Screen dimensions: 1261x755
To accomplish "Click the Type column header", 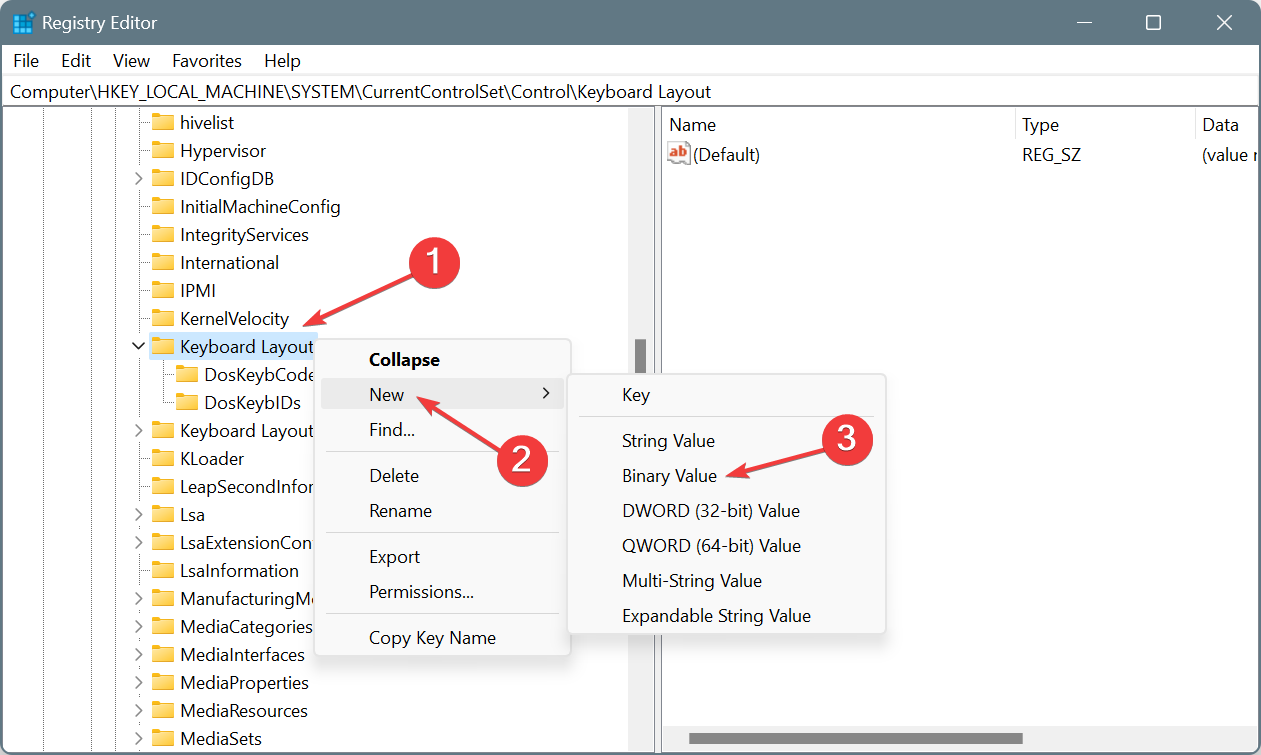I will (1105, 125).
